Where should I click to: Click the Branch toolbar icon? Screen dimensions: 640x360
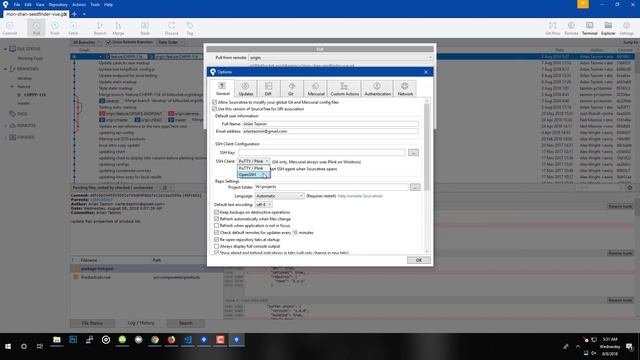point(100,28)
